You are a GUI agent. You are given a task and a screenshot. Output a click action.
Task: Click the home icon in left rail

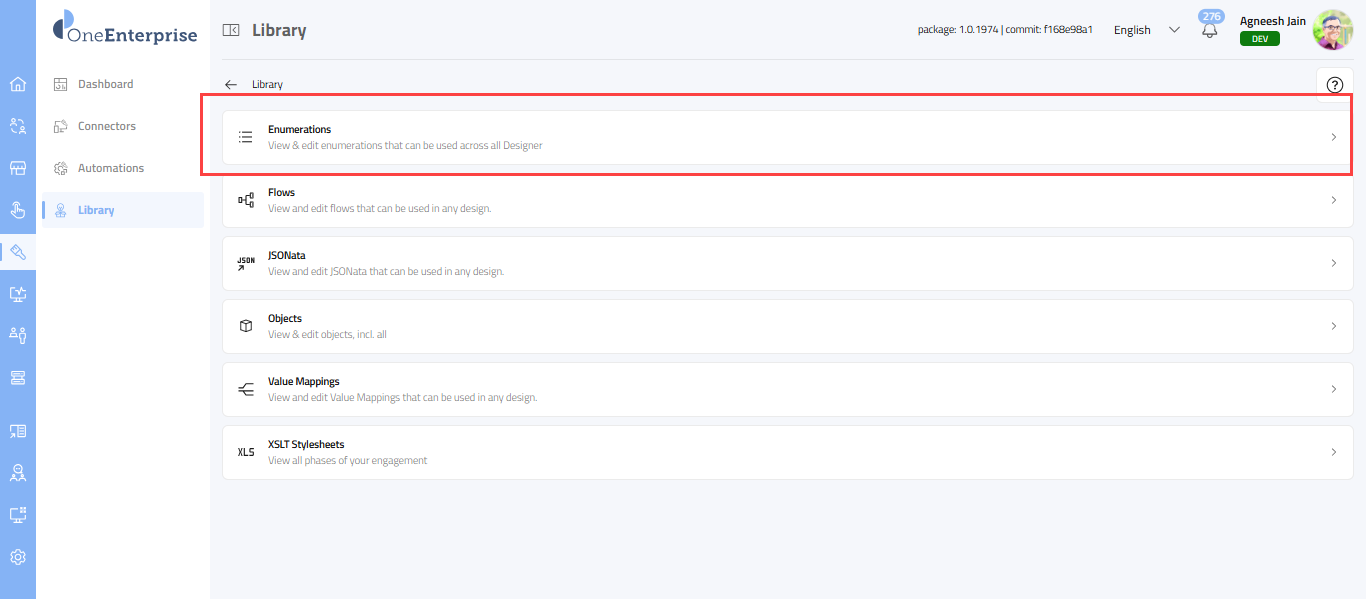tap(17, 84)
